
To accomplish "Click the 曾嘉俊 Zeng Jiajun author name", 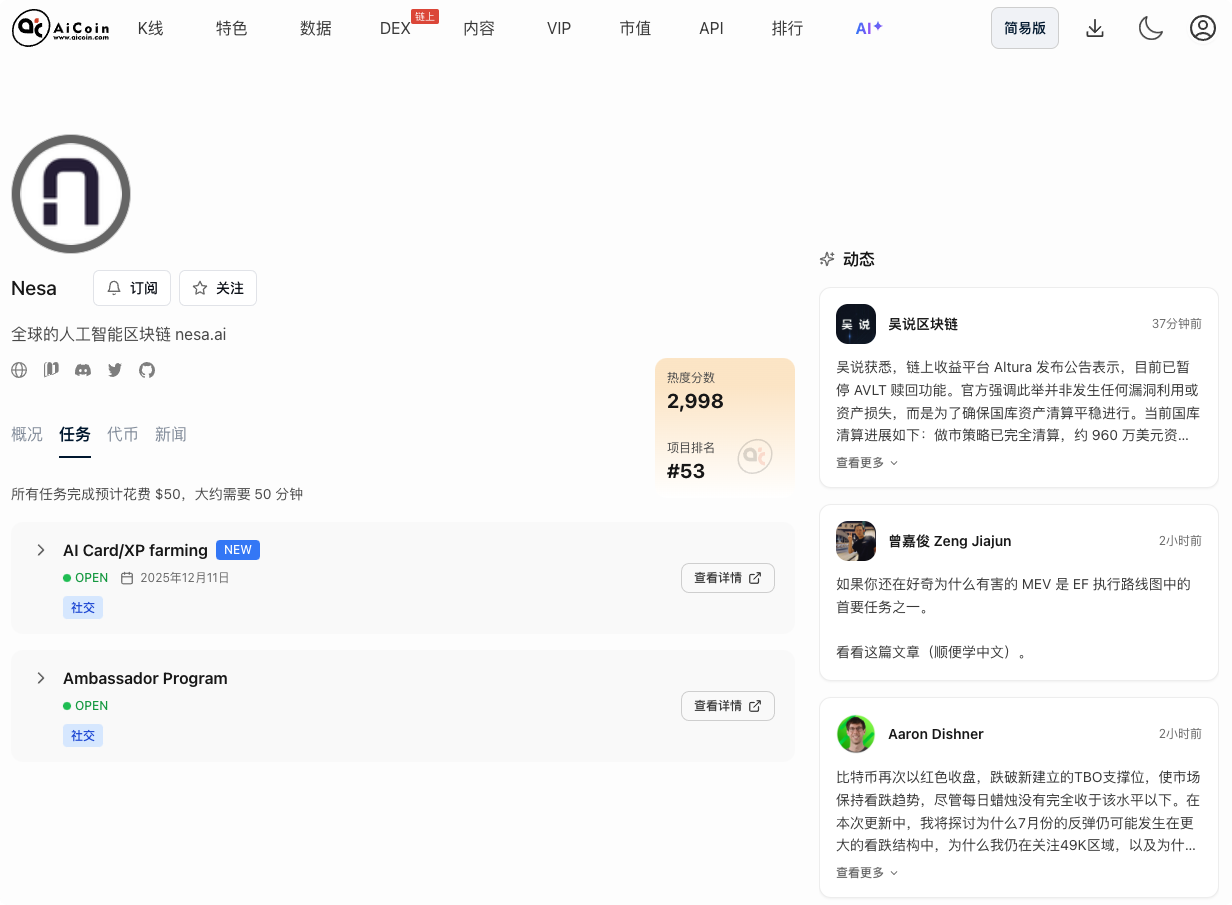I will pos(950,541).
